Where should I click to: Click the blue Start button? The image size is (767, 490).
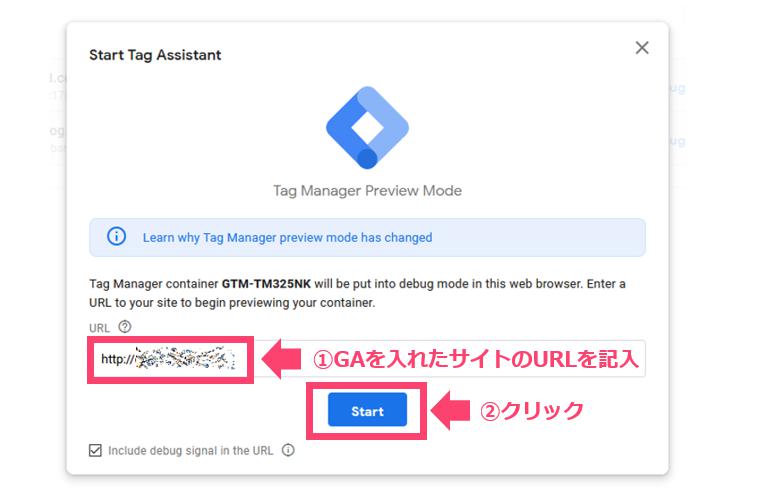367,410
